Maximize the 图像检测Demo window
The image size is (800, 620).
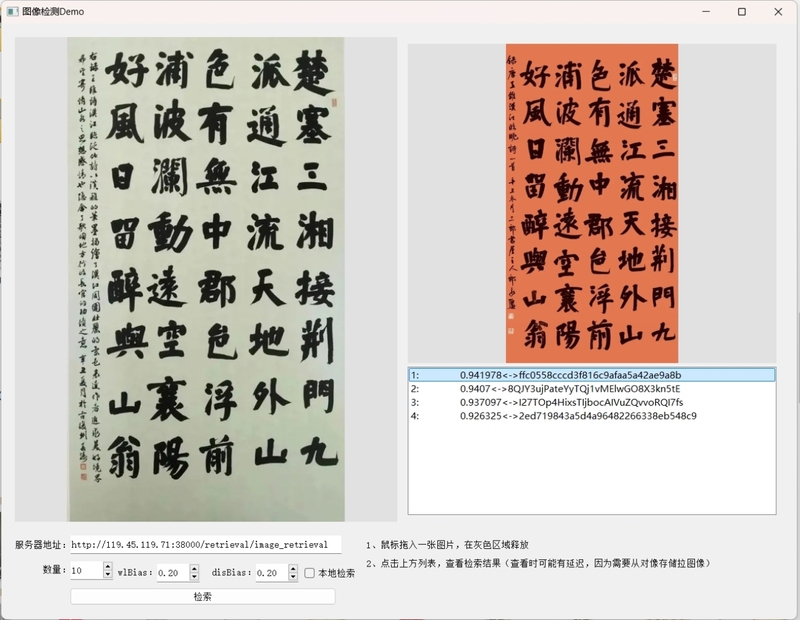[742, 11]
